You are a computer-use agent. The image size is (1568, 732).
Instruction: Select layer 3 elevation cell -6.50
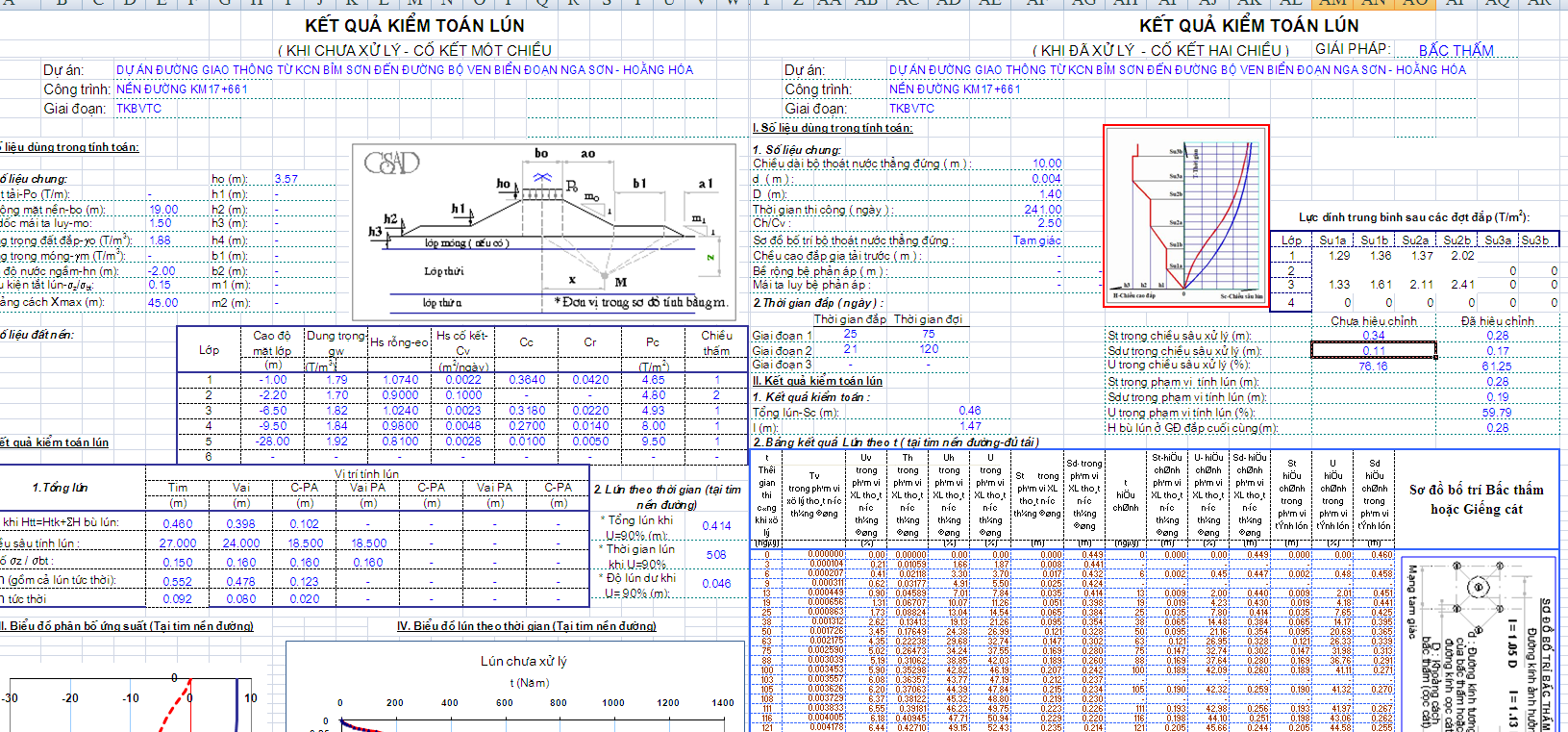273,411
